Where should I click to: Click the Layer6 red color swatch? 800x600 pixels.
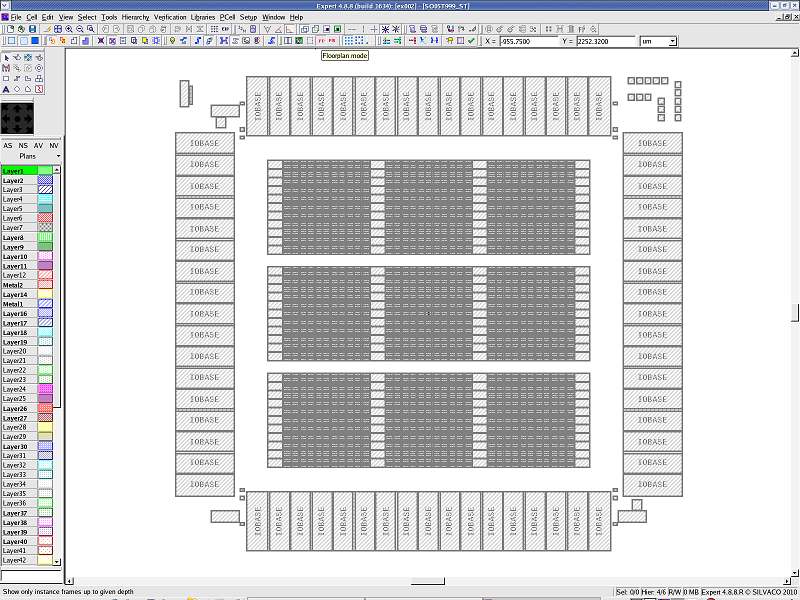pyautogui.click(x=45, y=218)
